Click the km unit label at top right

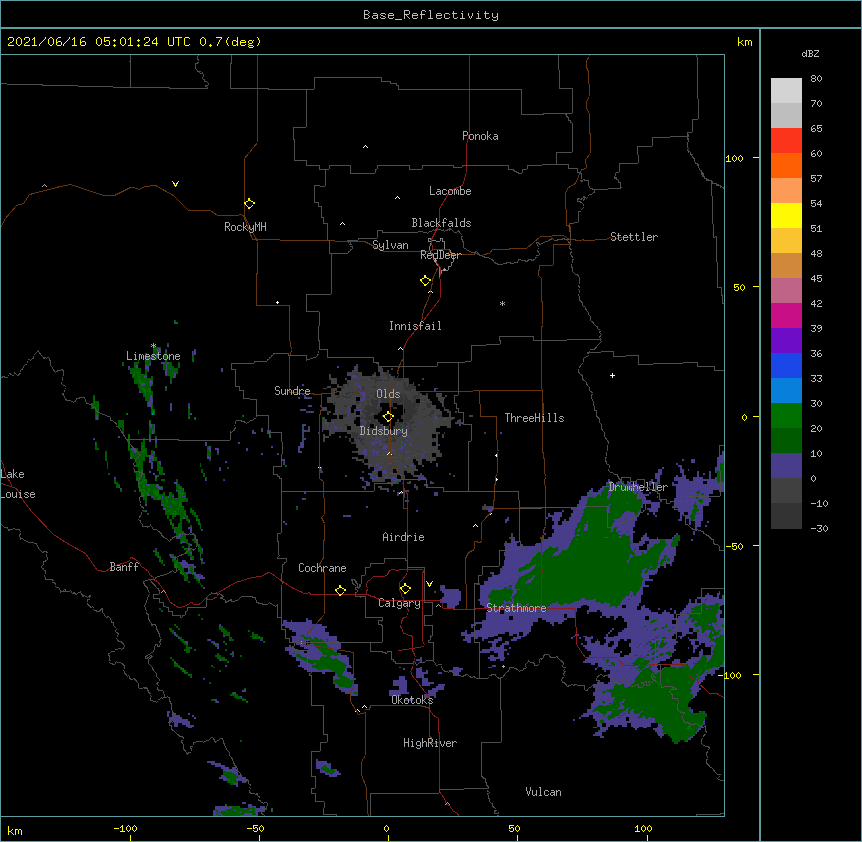tap(744, 42)
